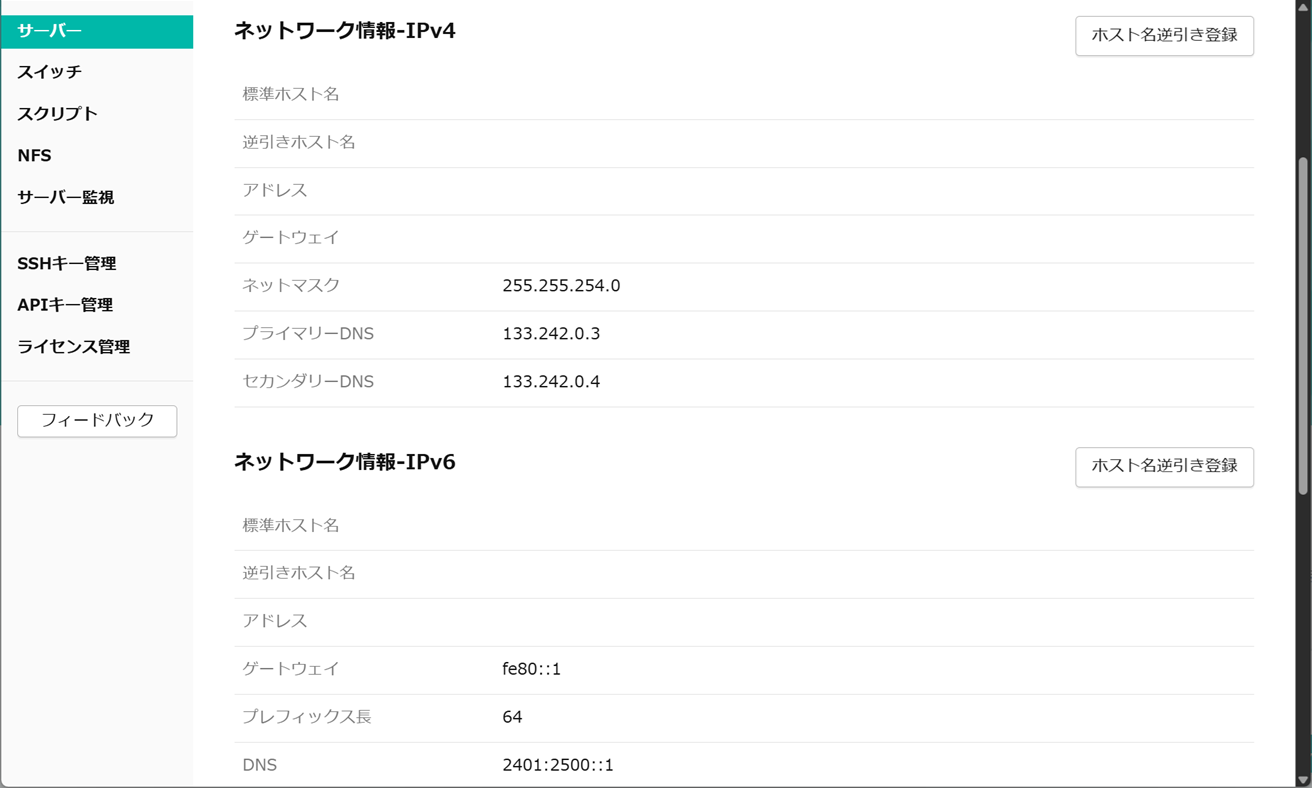Click the scrollbar down arrow
Viewport: 1312px width, 788px height.
coord(1303,780)
